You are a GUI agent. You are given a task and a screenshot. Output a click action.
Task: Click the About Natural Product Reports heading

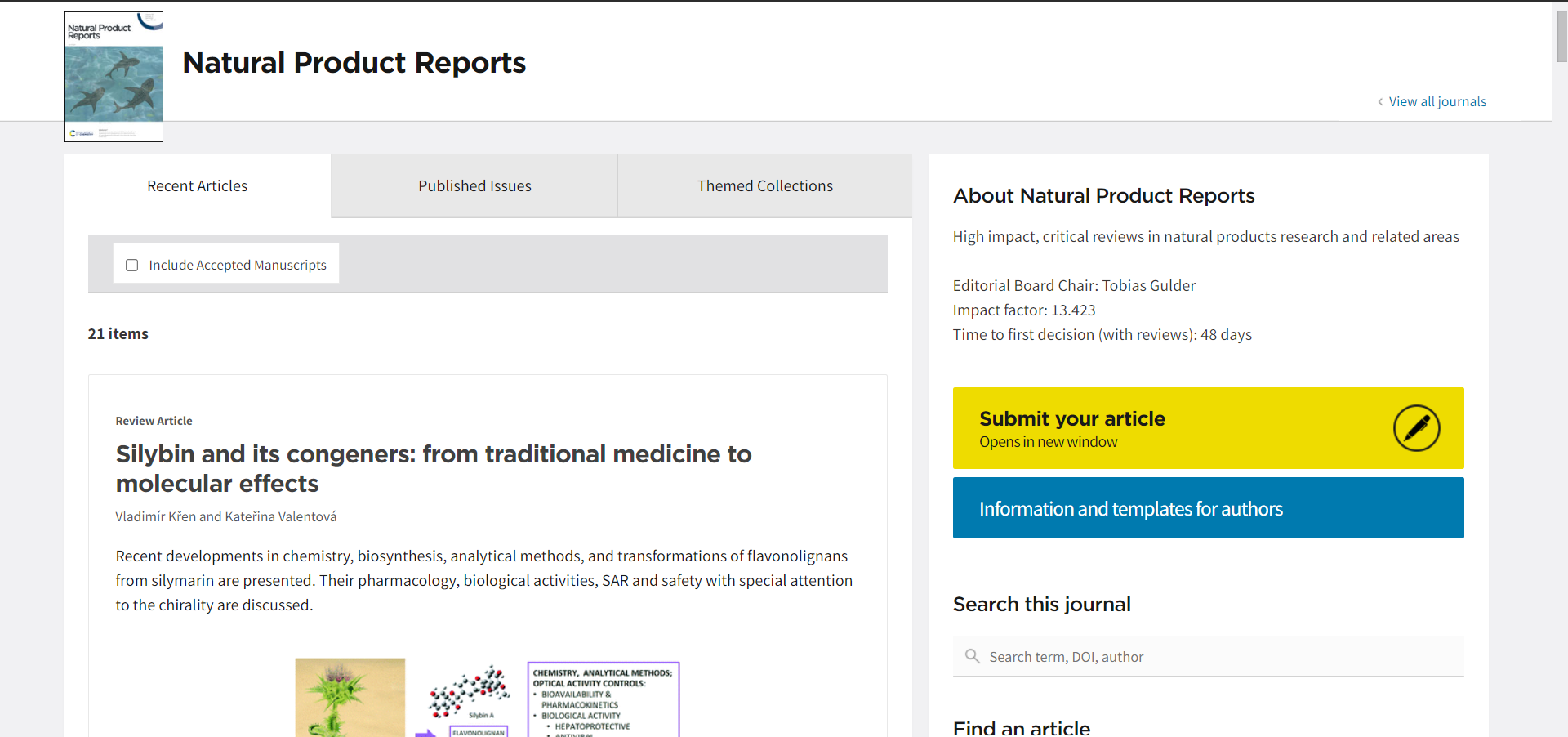click(1104, 196)
